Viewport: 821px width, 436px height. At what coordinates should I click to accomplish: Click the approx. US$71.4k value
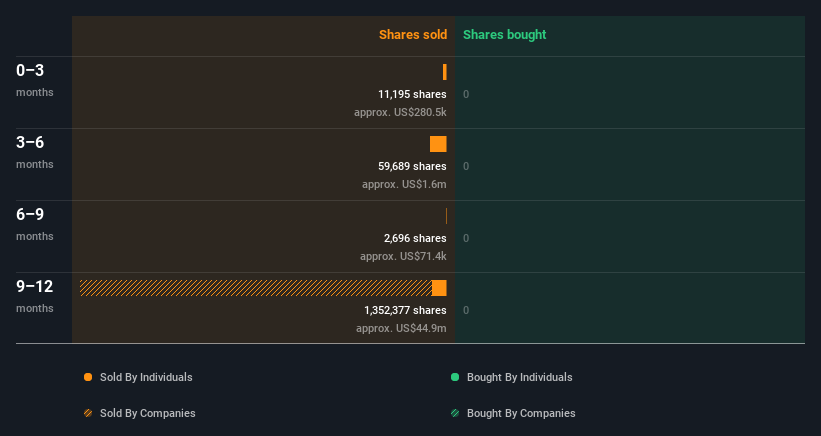click(403, 256)
